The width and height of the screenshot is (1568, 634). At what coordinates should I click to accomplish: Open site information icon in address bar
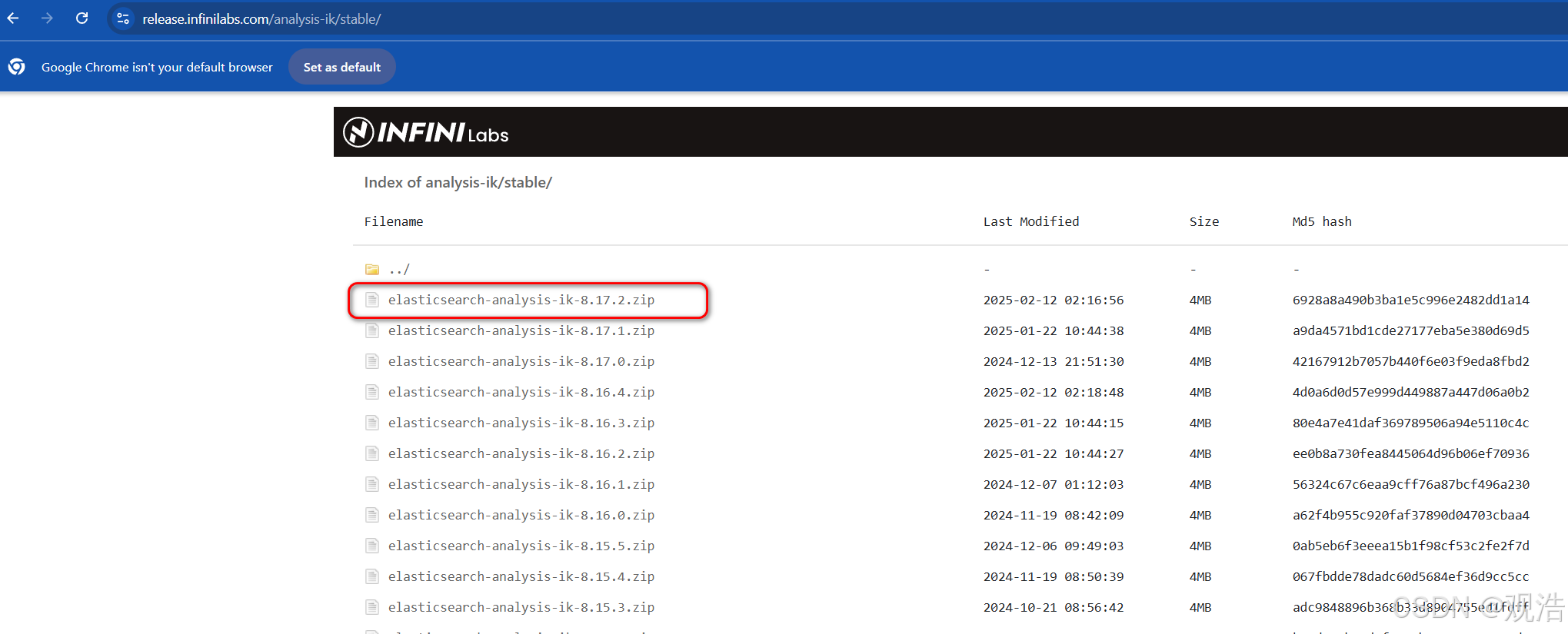123,18
